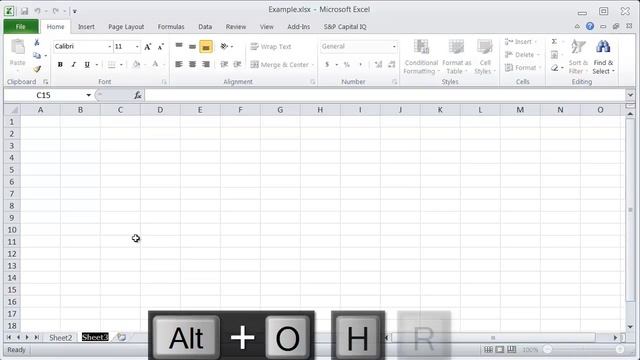
Task: Open Merge & Center dropdown arrow
Action: tap(313, 65)
